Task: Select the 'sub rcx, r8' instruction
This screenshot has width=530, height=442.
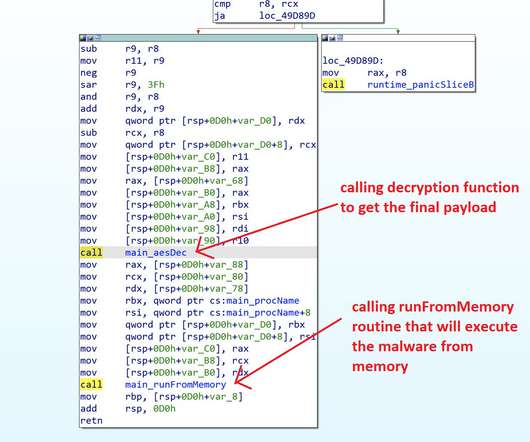Action: point(122,133)
